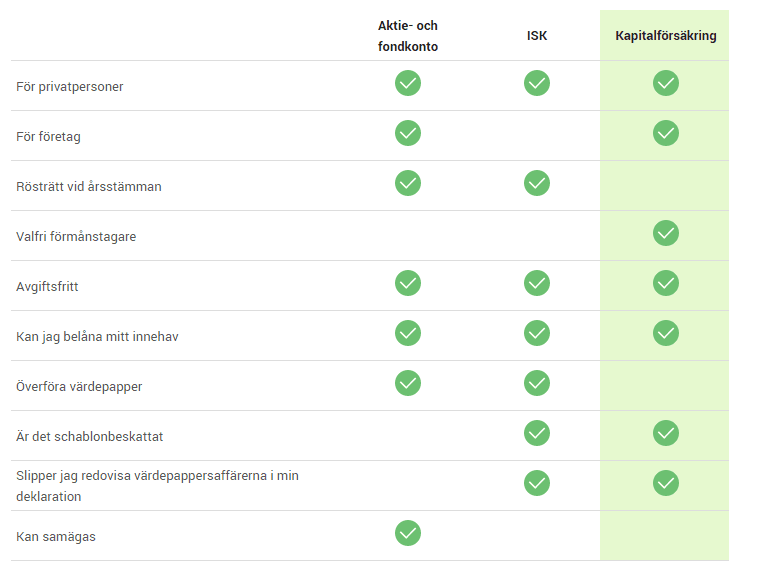769x581 pixels.
Task: Click the Kan samägas row label
Action: (x=56, y=537)
